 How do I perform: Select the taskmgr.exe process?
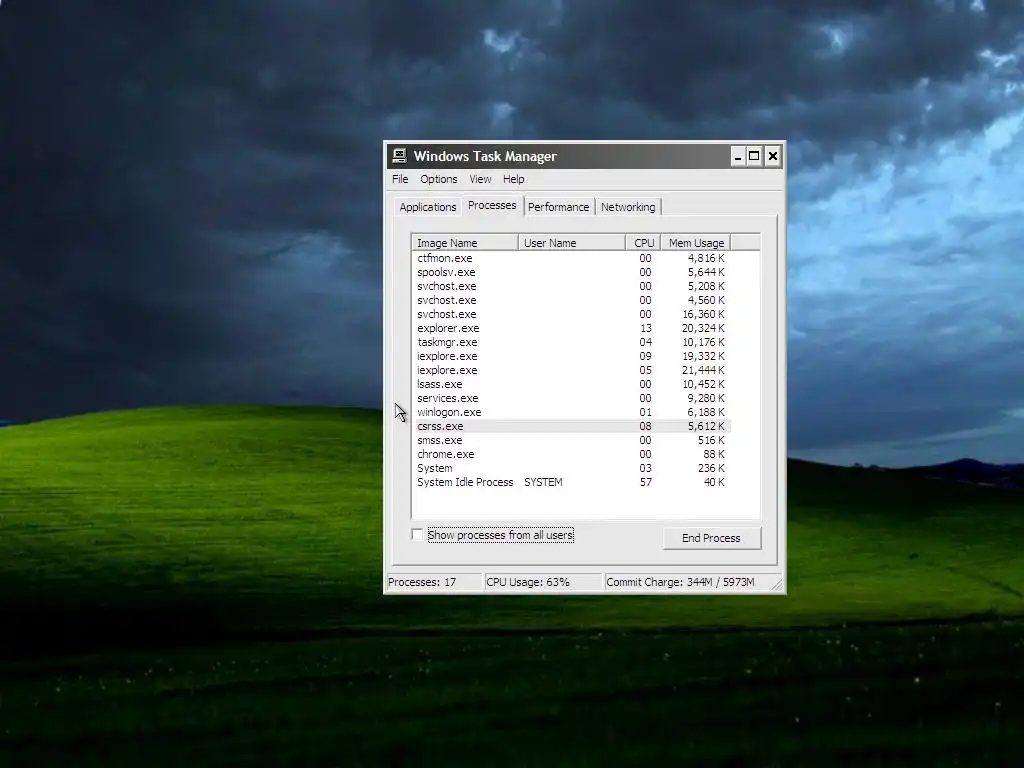[572, 342]
